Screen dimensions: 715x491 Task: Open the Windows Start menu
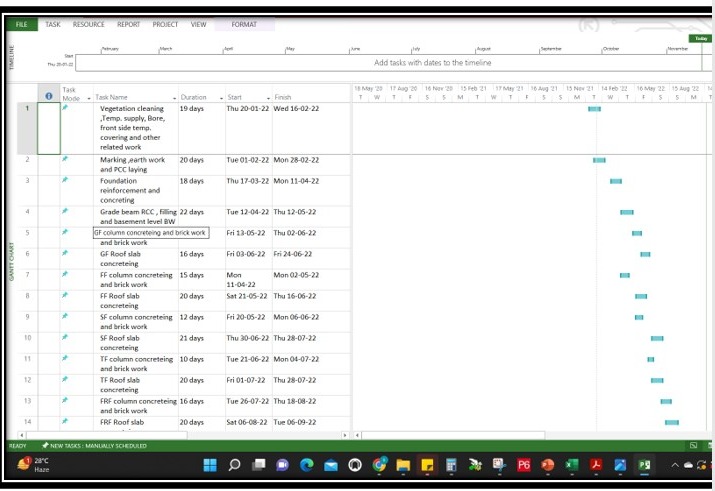coord(210,465)
